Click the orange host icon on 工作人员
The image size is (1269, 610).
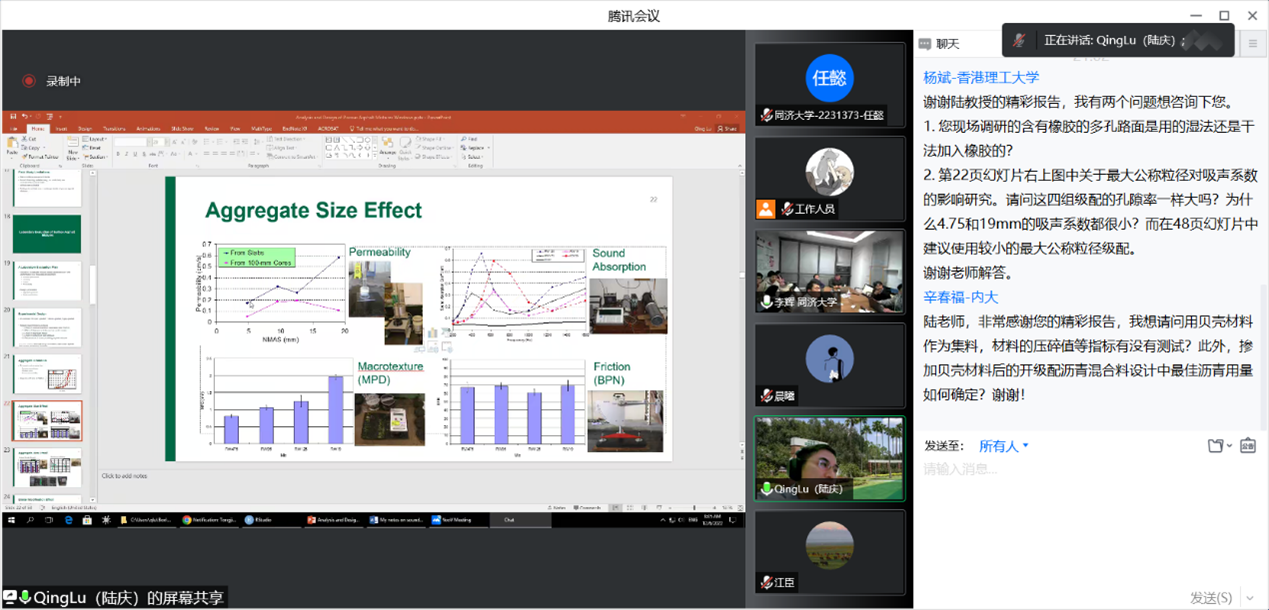coord(766,209)
